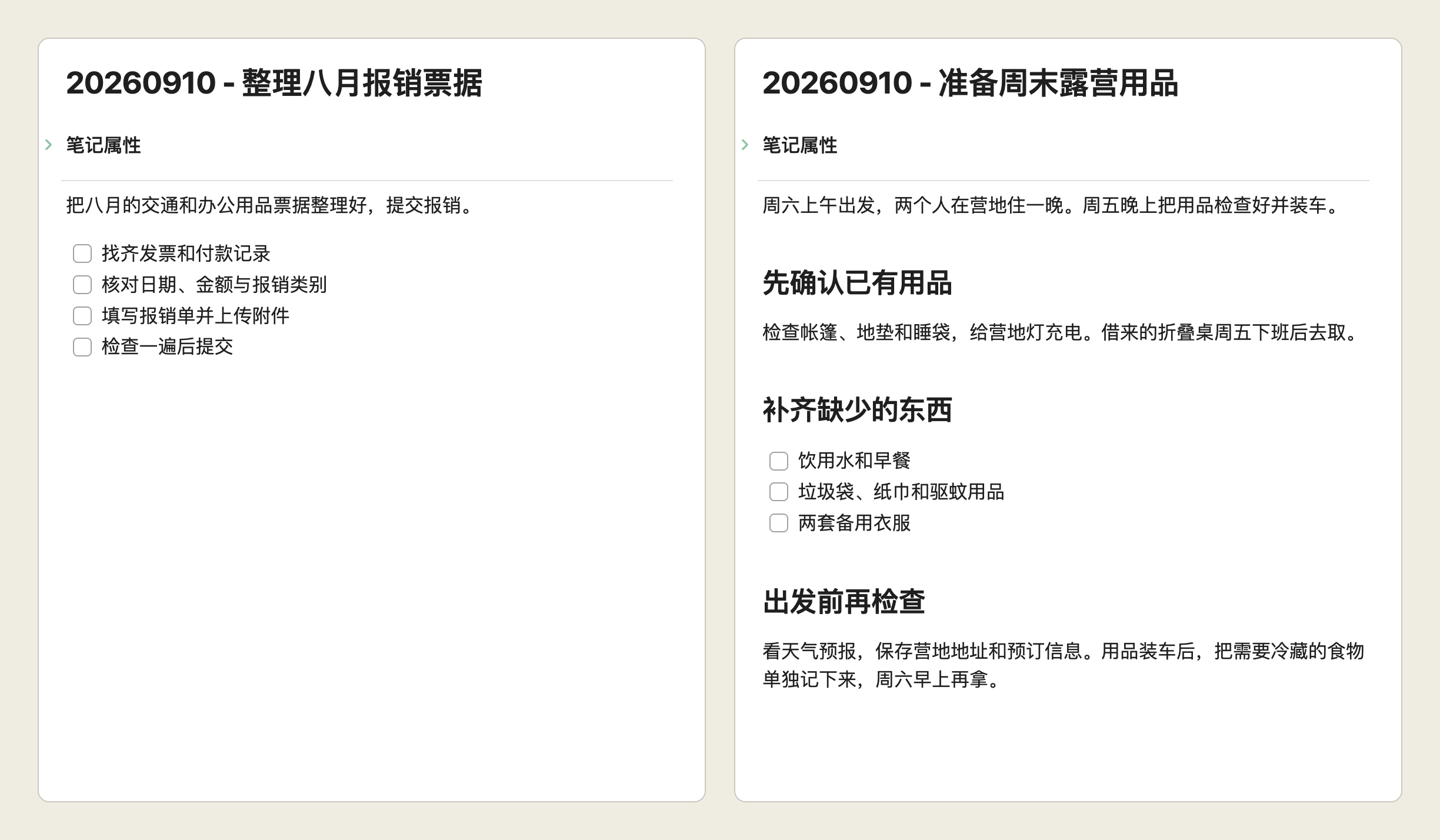1440x840 pixels.
Task: Select the 先确认已有用品 heading
Action: point(857,283)
